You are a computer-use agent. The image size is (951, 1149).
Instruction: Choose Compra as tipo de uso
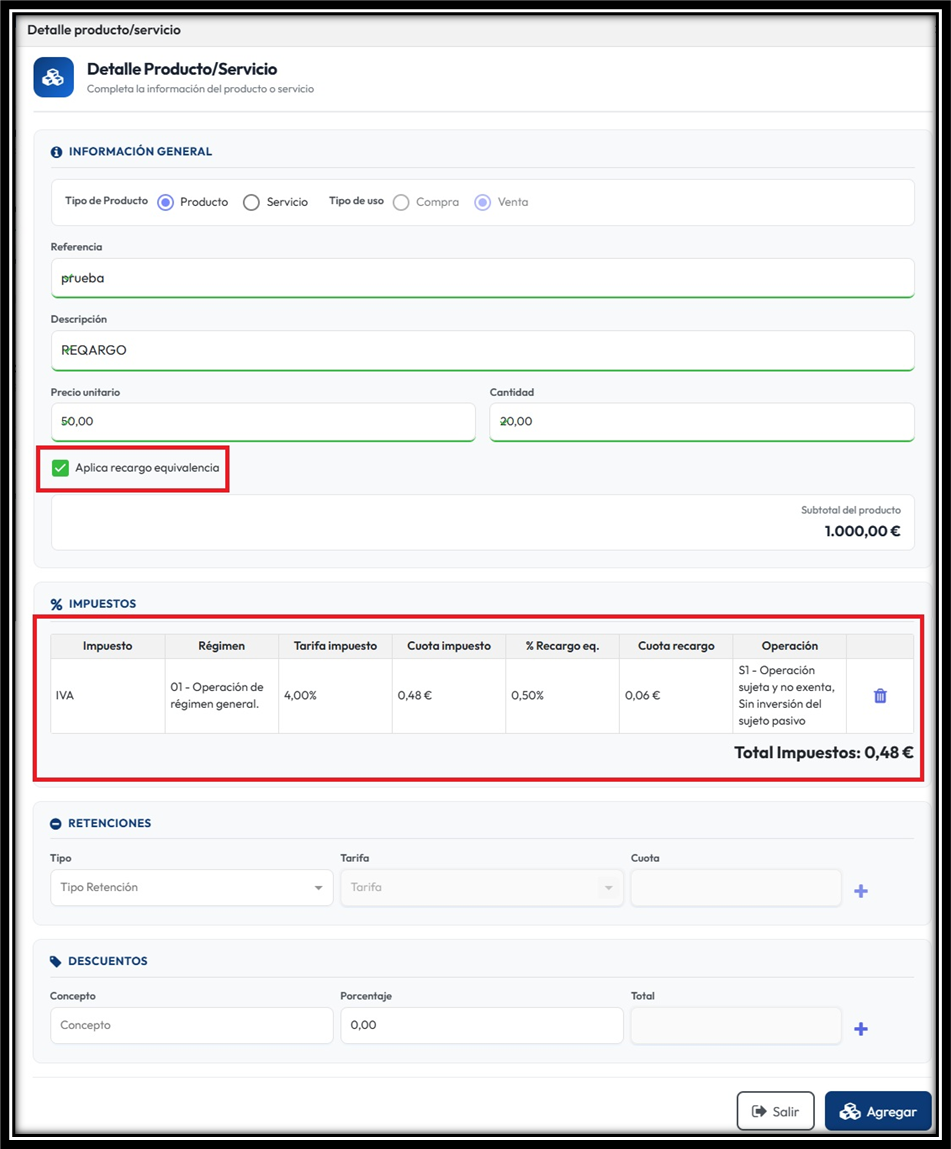401,202
